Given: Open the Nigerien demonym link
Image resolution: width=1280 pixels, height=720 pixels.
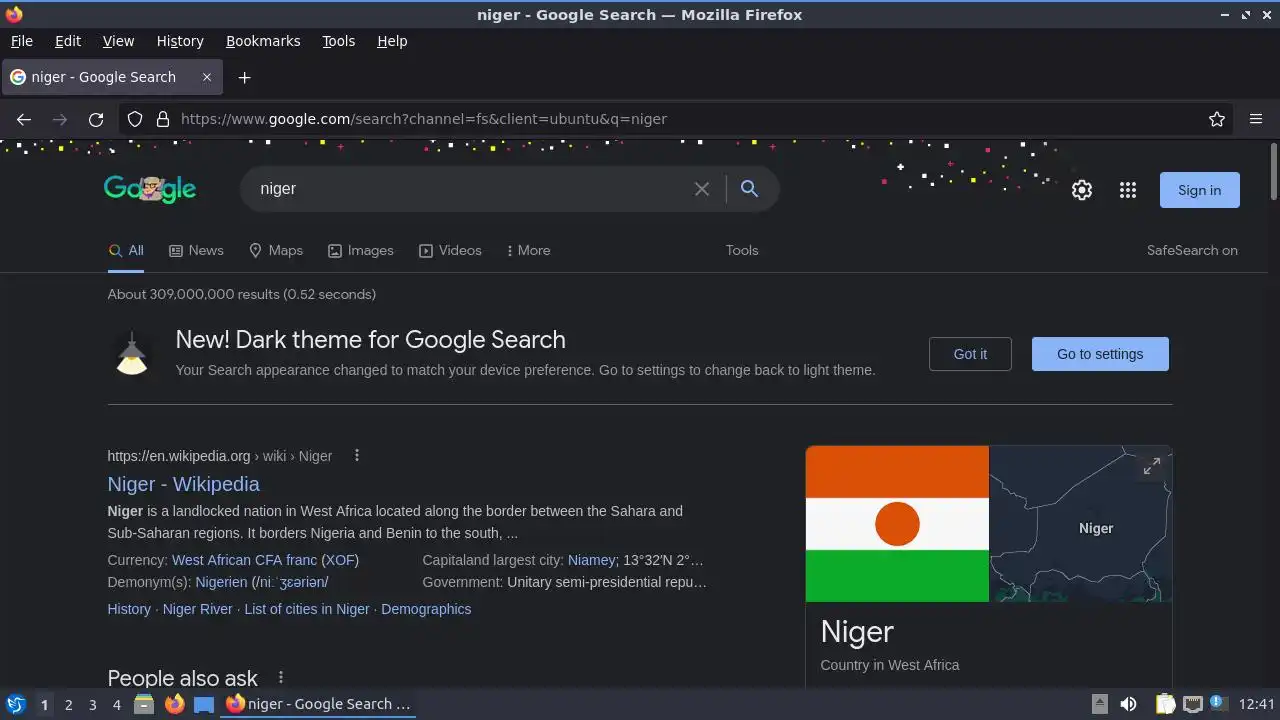Looking at the screenshot, I should (x=221, y=582).
